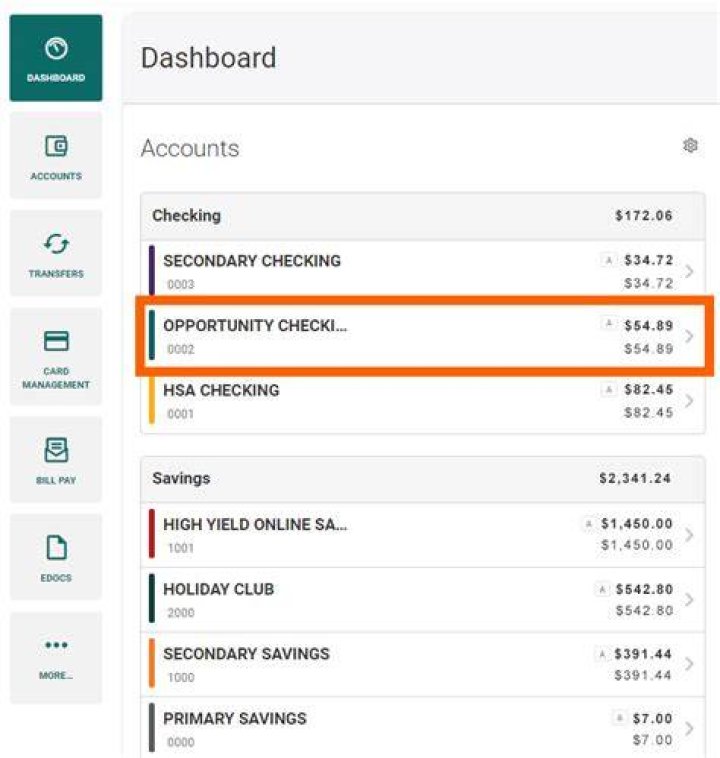Viewport: 720px width, 758px height.
Task: Click the Secondary Savings balance indicator icon
Action: click(x=602, y=654)
